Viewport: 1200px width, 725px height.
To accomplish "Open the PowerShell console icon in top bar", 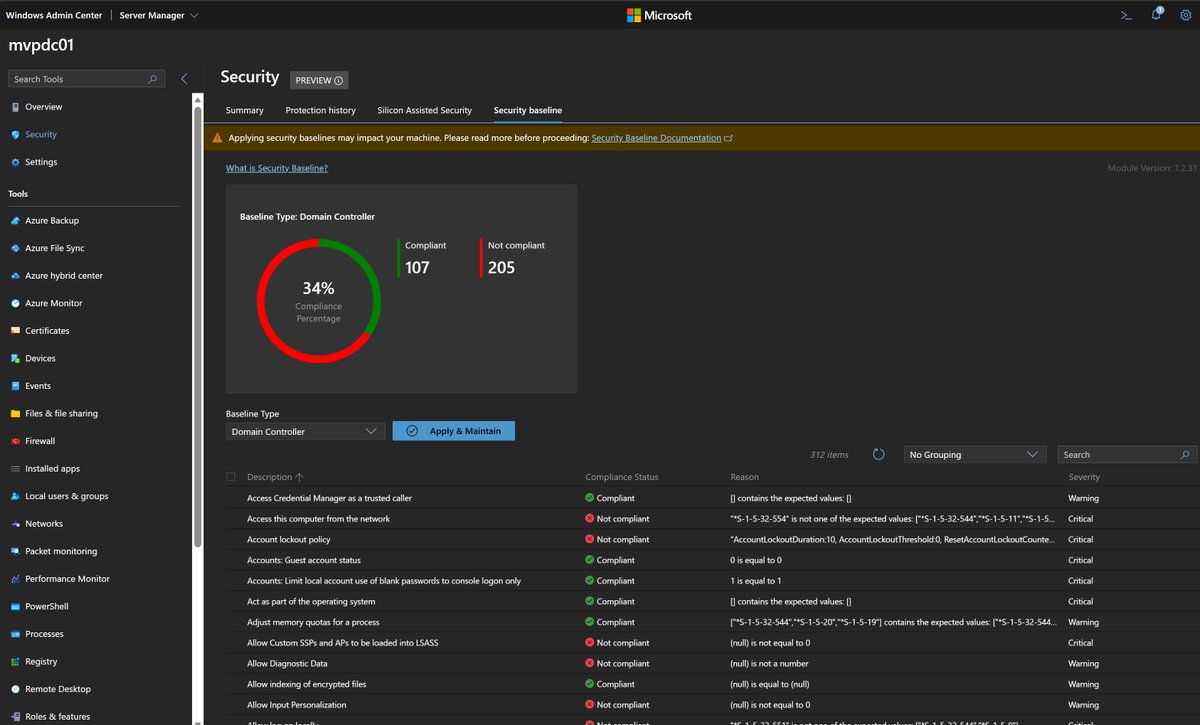I will tap(1125, 15).
